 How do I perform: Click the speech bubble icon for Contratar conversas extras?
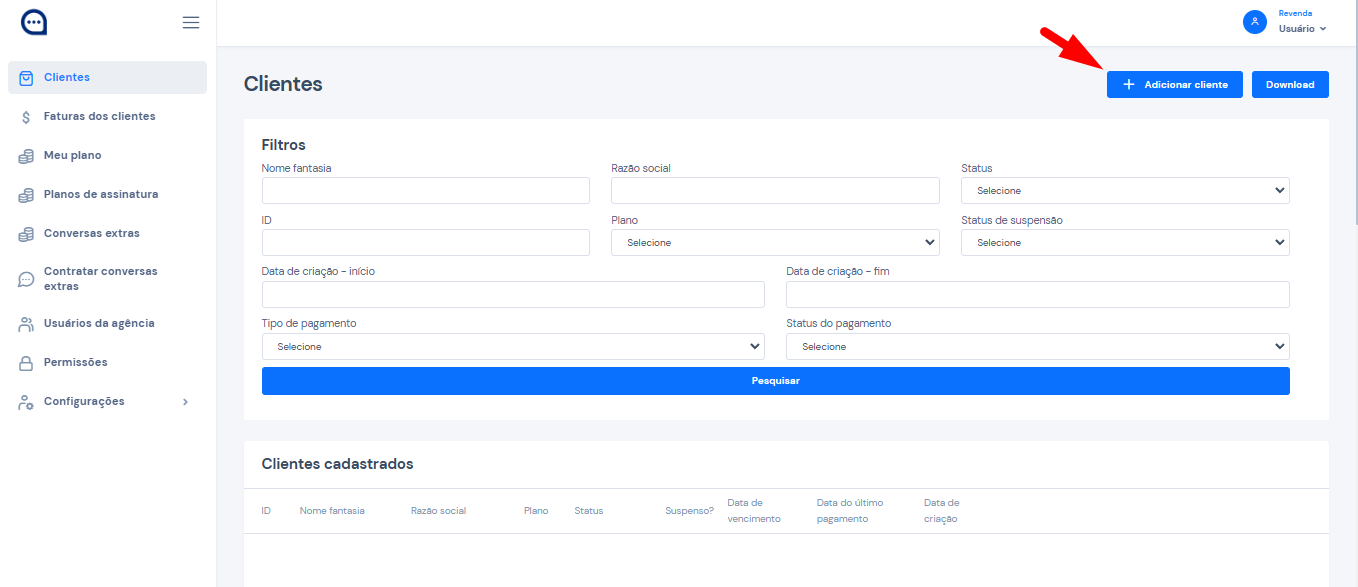(x=27, y=279)
